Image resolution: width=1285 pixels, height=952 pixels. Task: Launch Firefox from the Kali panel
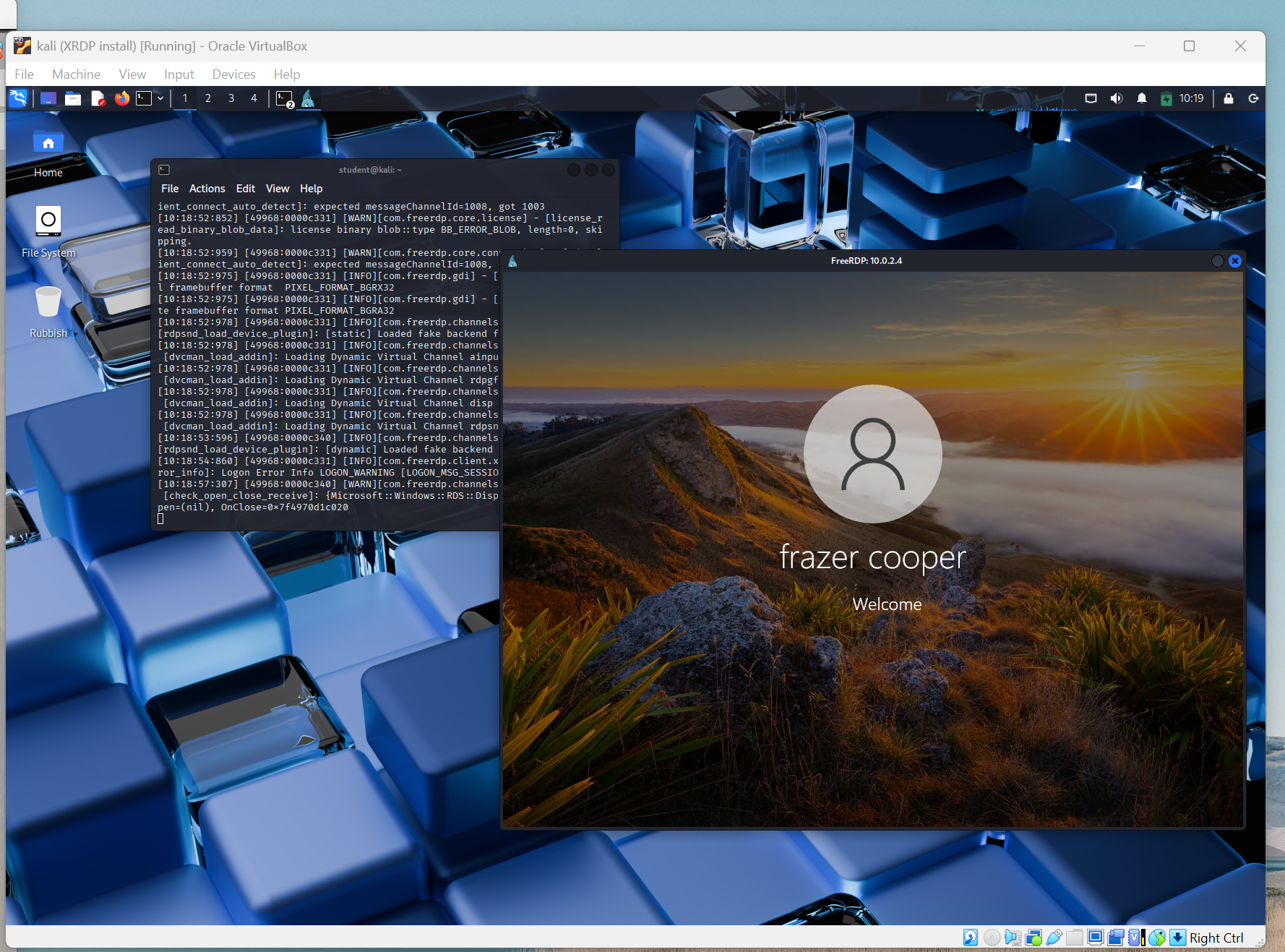(122, 98)
